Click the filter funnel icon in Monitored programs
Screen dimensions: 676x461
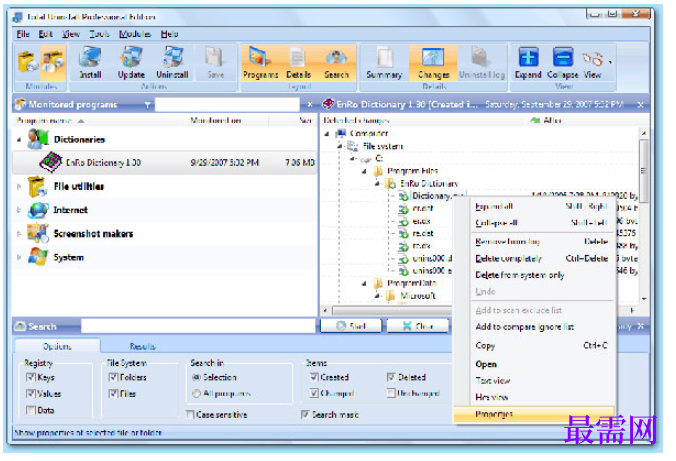147,105
